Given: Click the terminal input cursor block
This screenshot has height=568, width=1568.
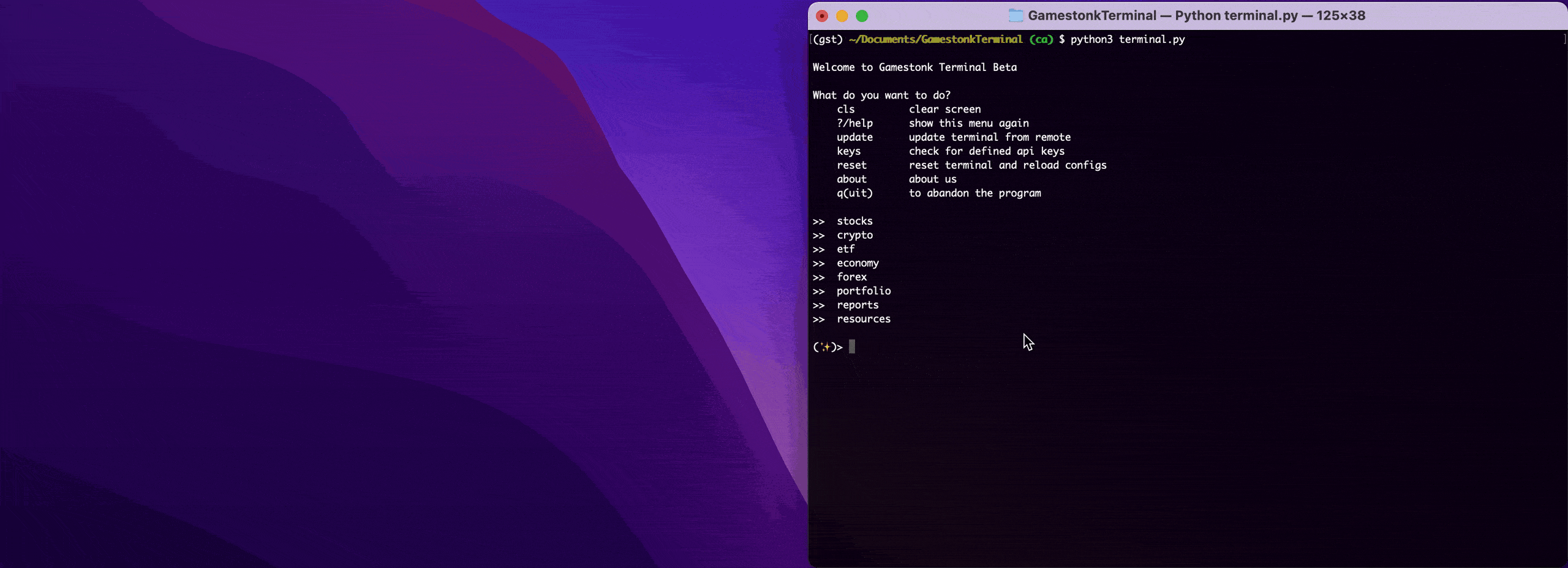Looking at the screenshot, I should [852, 347].
